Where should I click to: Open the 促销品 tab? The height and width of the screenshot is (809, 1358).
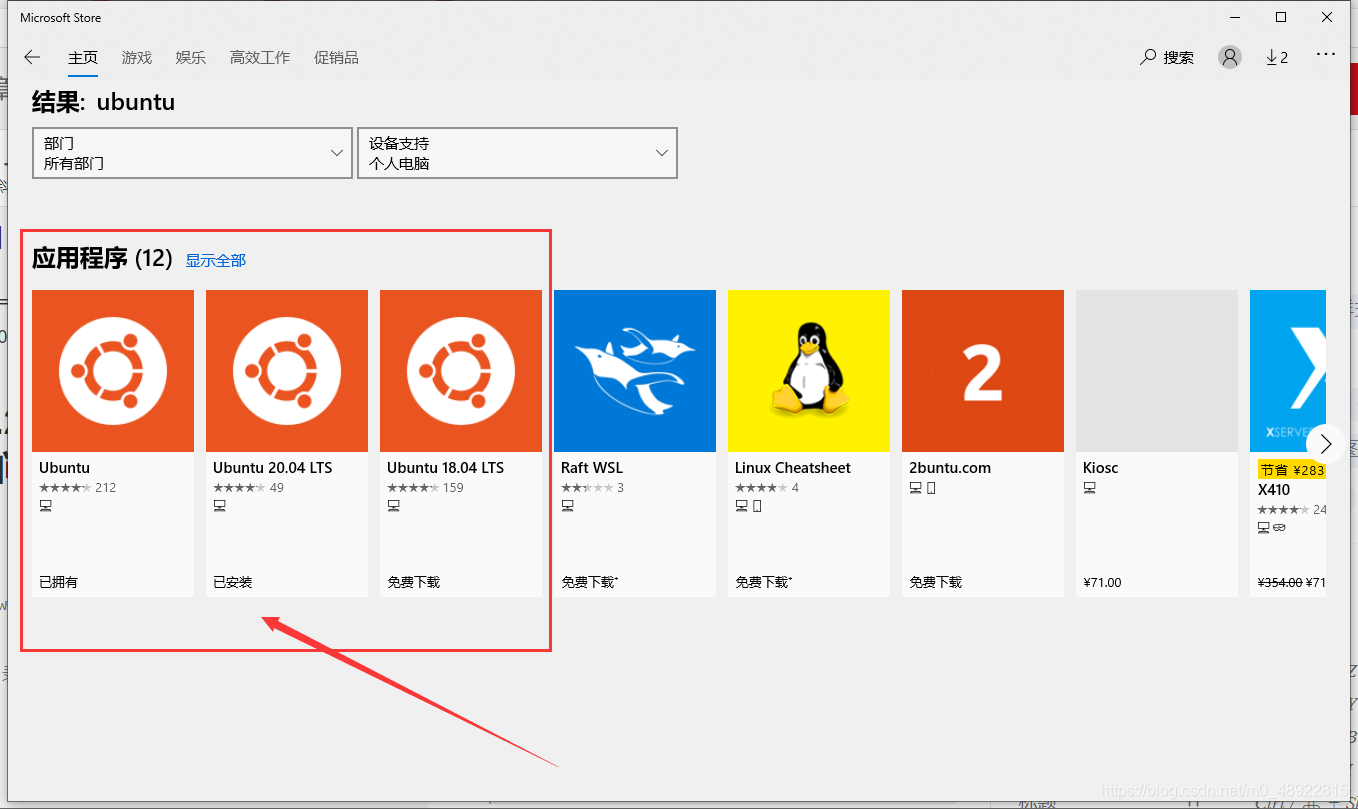tap(336, 58)
